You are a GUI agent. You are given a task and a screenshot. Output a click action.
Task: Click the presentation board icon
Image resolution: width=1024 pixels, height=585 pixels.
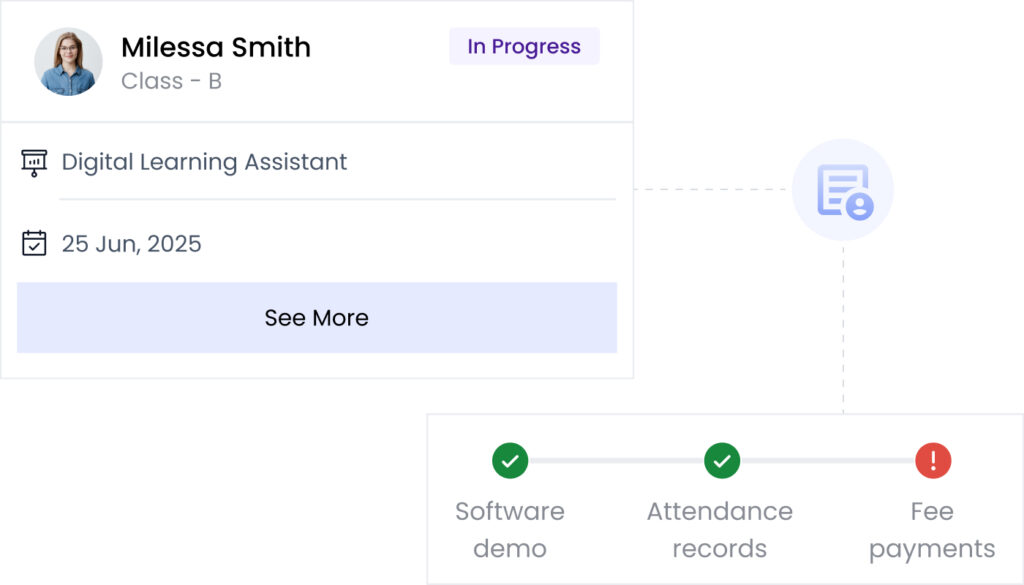(34, 162)
